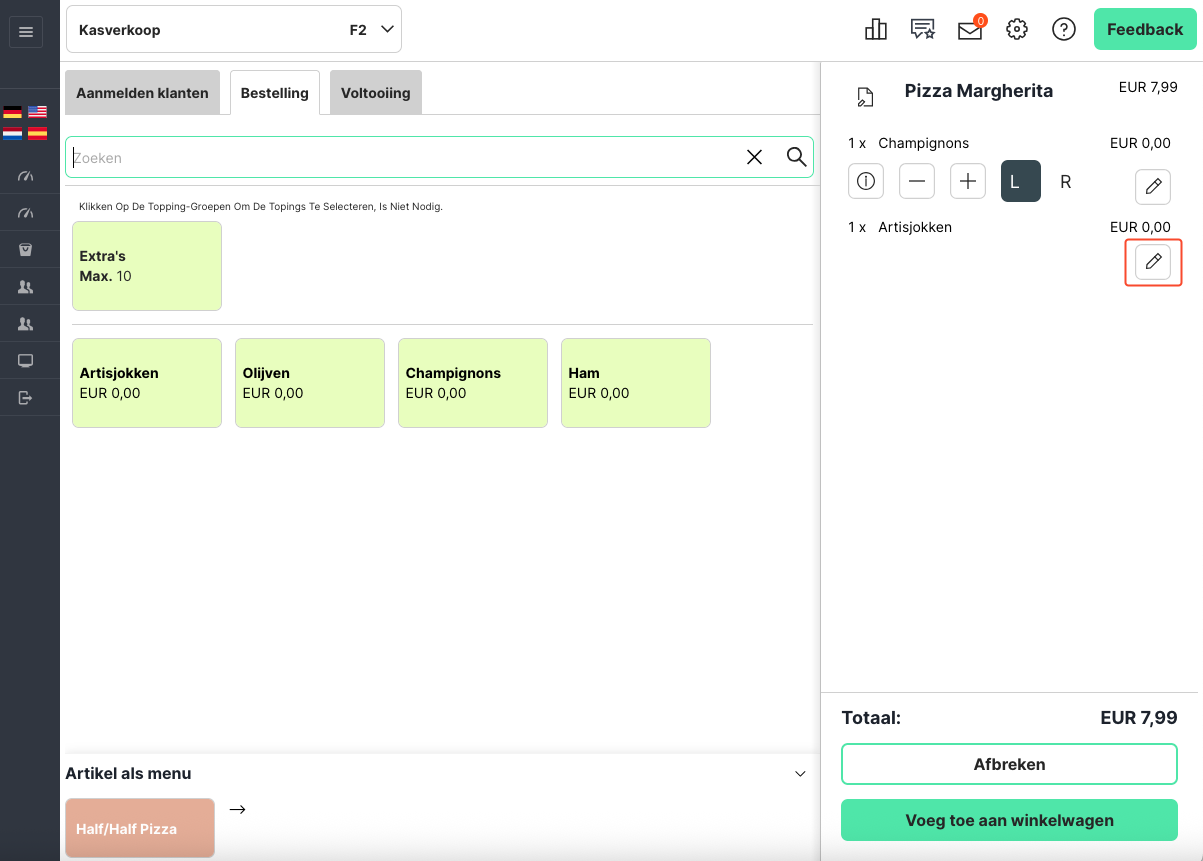This screenshot has height=861, width=1203.
Task: Switch language with the Spanish flag
Action: coord(37,132)
